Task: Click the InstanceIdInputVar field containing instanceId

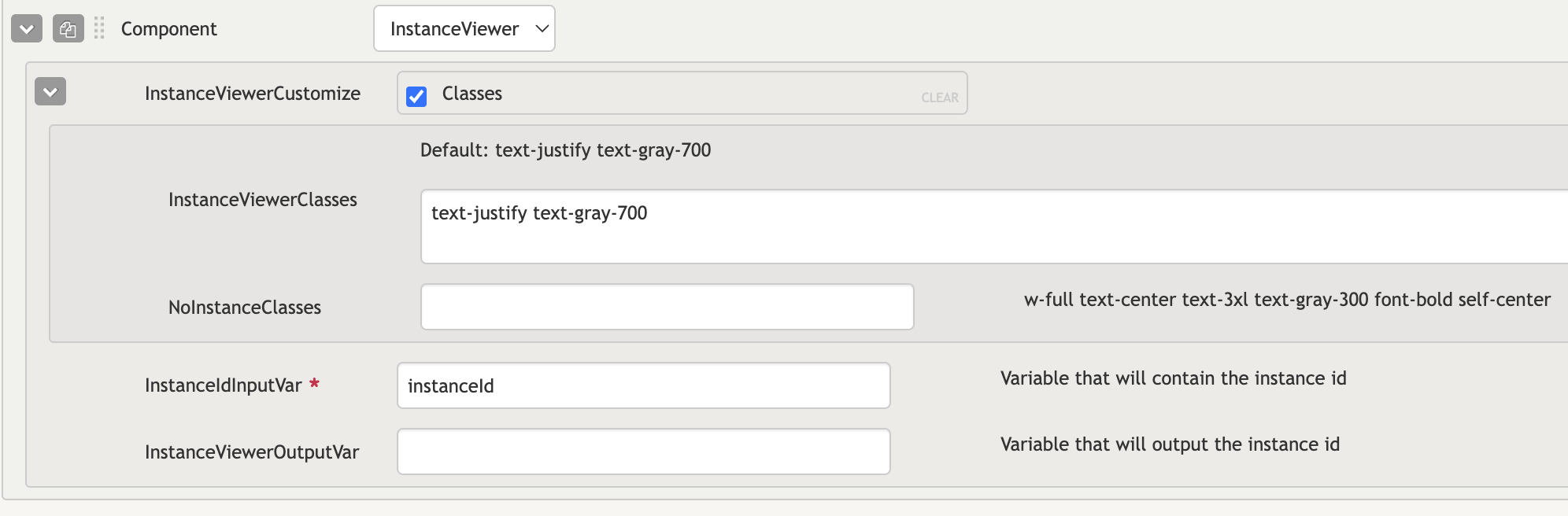Action: click(643, 385)
